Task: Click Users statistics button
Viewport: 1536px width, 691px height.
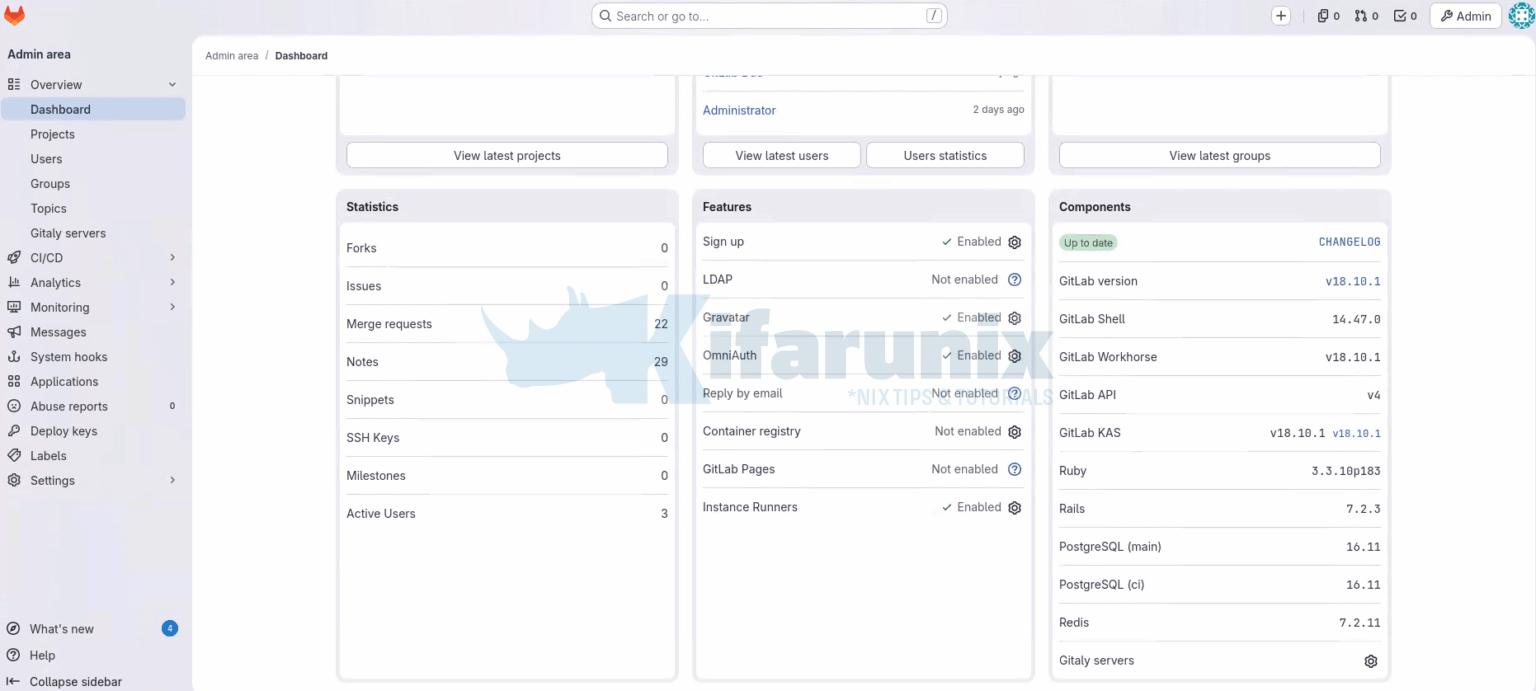Action: [945, 156]
